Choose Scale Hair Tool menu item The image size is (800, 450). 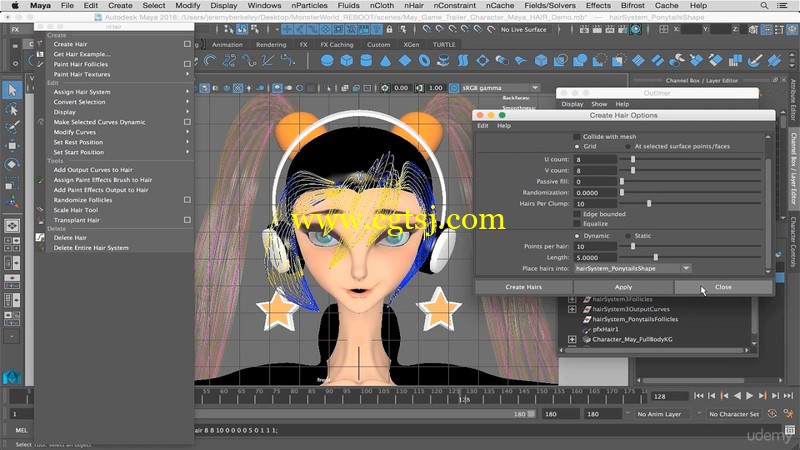(76, 210)
